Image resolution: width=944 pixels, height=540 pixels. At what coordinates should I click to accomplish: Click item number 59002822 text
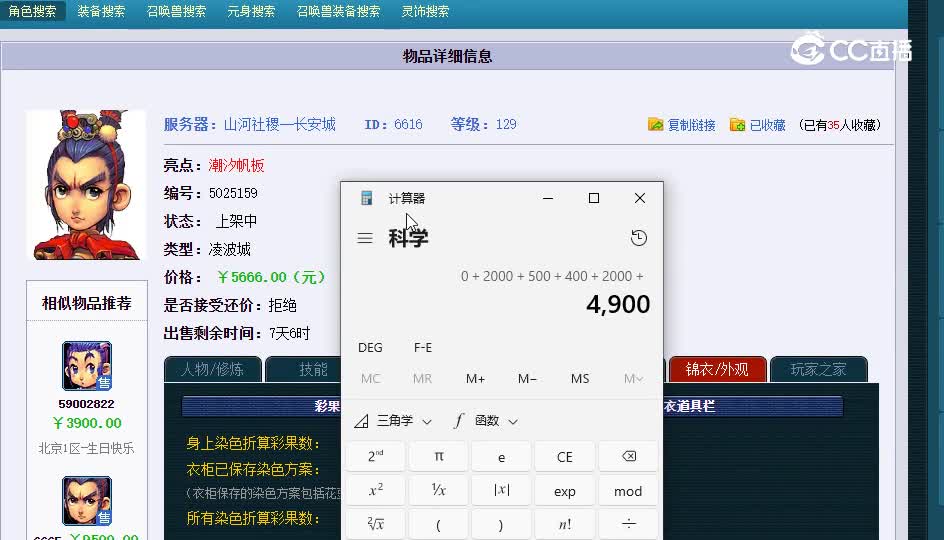point(86,404)
